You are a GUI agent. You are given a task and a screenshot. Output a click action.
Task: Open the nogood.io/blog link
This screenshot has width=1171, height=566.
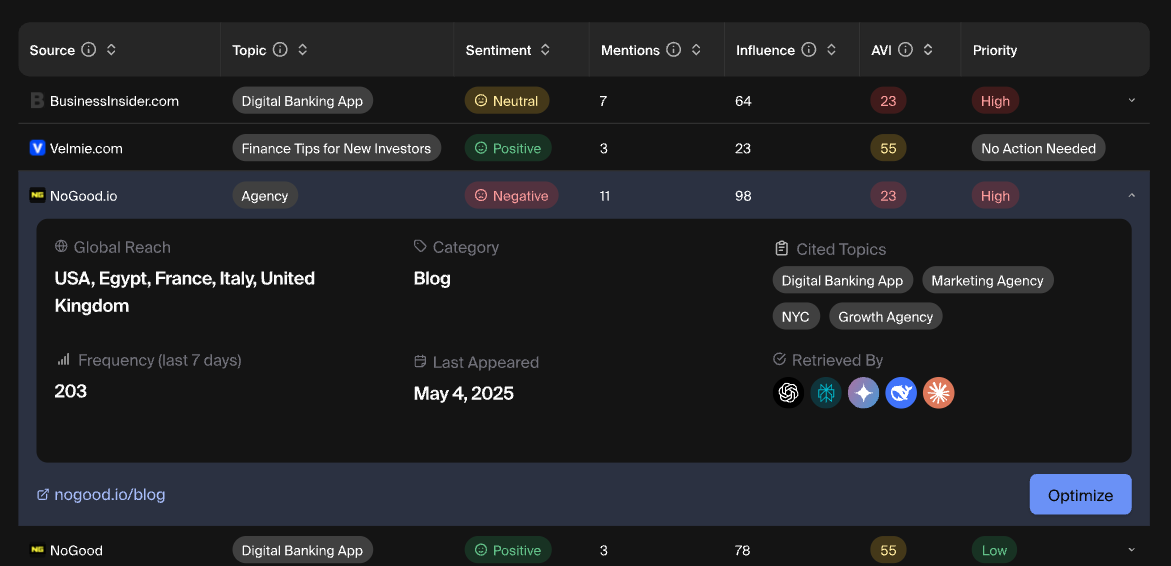click(x=109, y=495)
